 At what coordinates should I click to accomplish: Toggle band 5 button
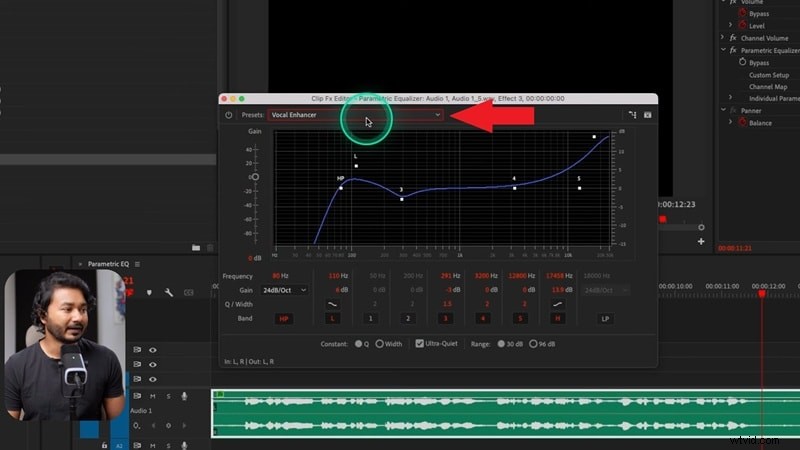(520, 319)
